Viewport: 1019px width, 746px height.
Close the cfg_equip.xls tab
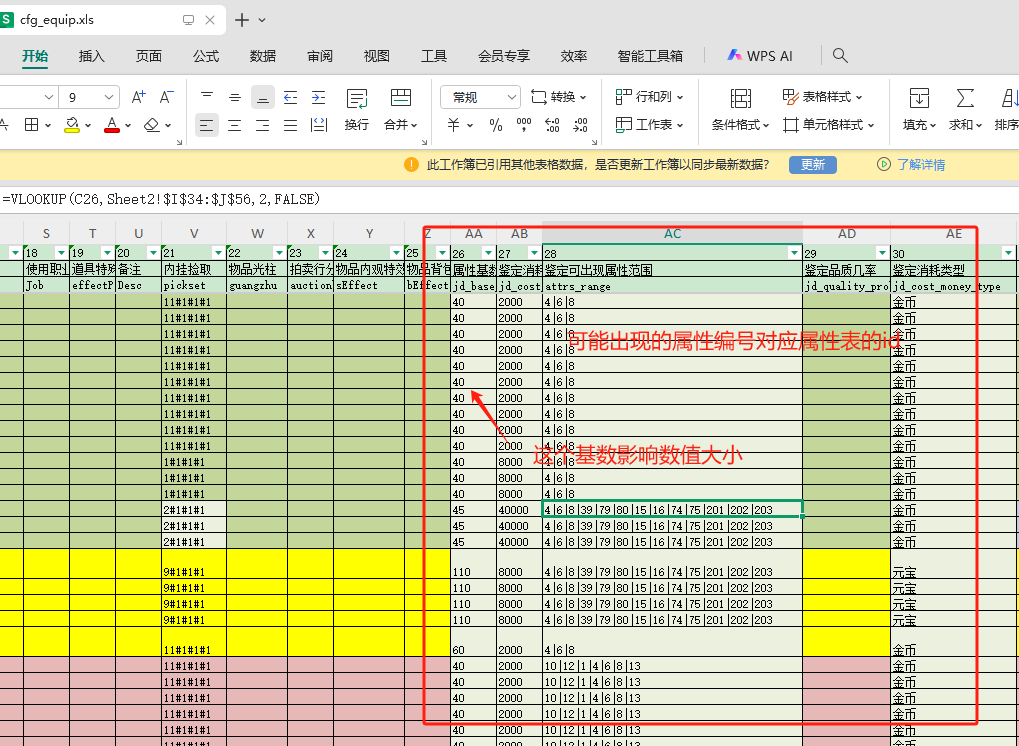pos(210,20)
